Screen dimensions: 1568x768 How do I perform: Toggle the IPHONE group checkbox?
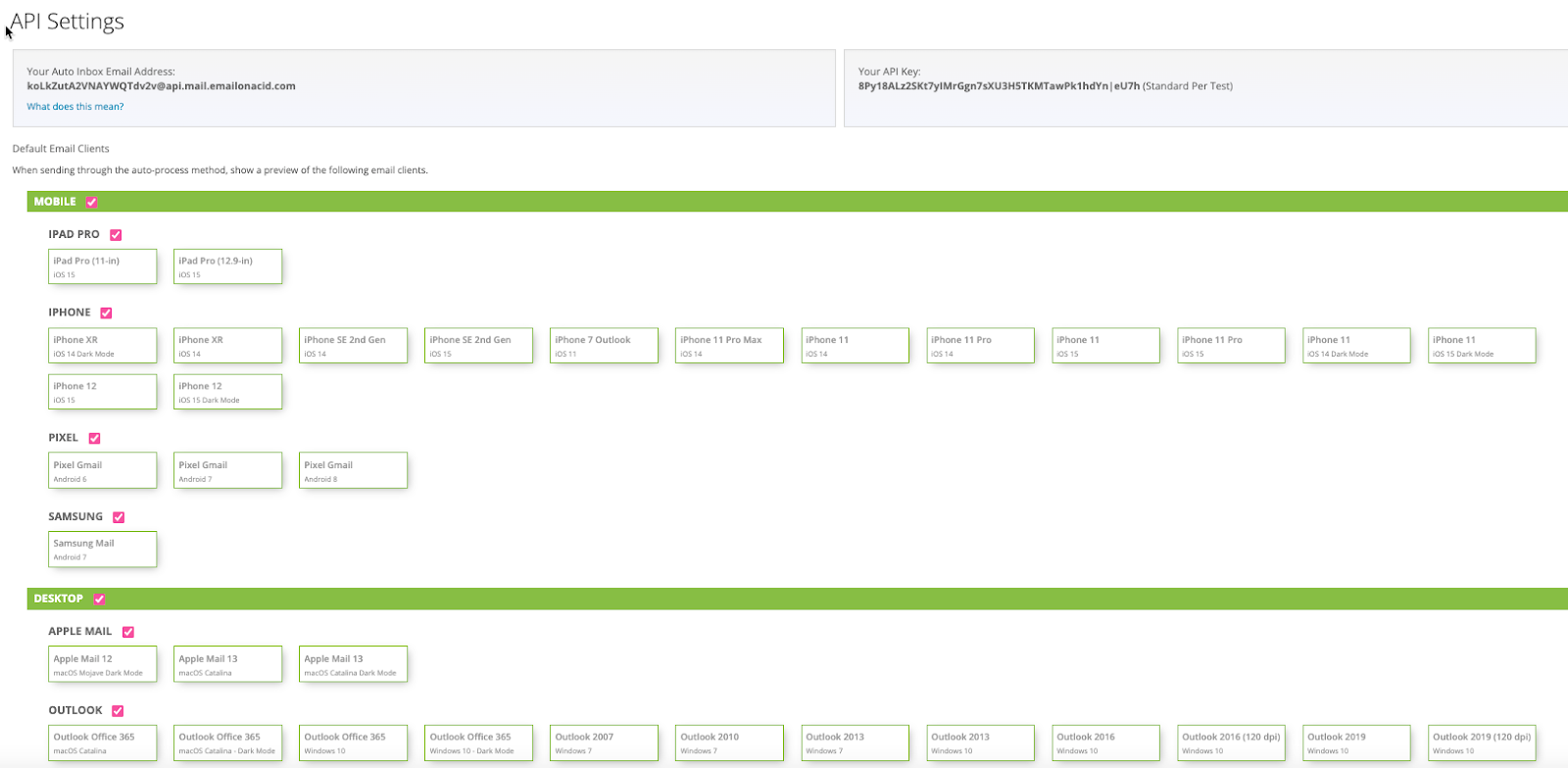pos(106,313)
